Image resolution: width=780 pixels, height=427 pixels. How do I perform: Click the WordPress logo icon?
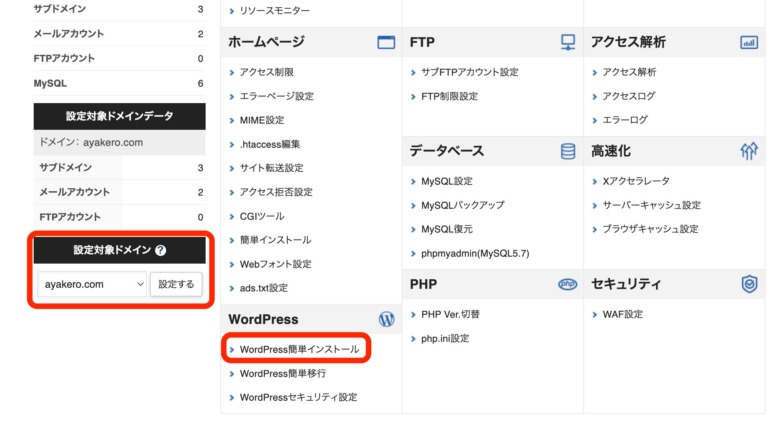pyautogui.click(x=387, y=319)
